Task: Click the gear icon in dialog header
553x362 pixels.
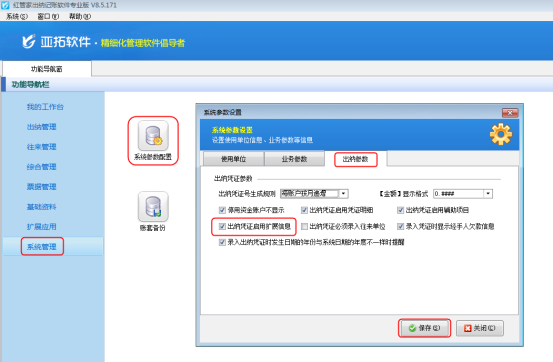Action: pos(500,134)
